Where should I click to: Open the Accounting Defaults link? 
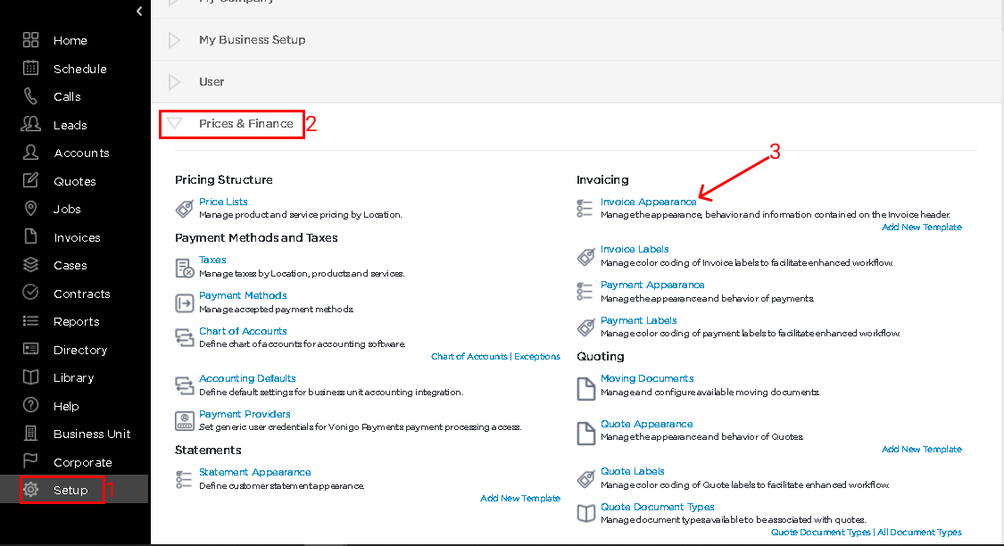click(x=247, y=378)
